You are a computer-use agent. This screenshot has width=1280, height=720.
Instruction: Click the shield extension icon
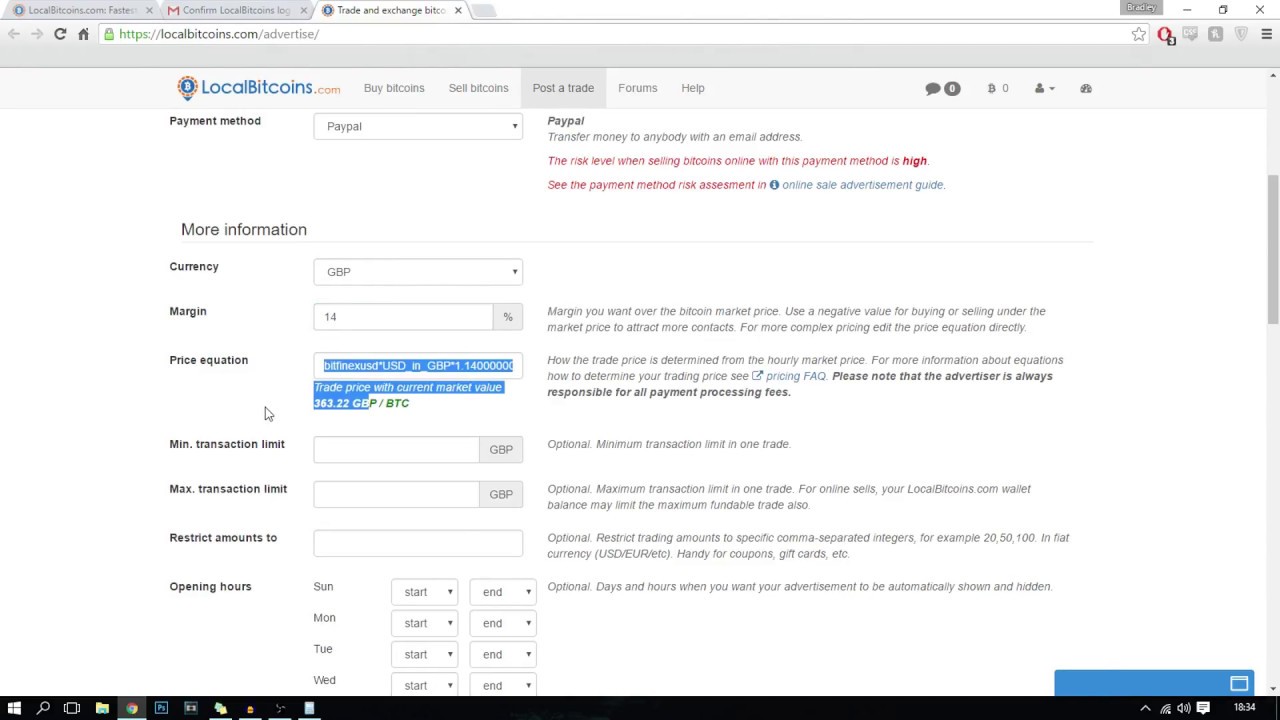pyautogui.click(x=1241, y=34)
